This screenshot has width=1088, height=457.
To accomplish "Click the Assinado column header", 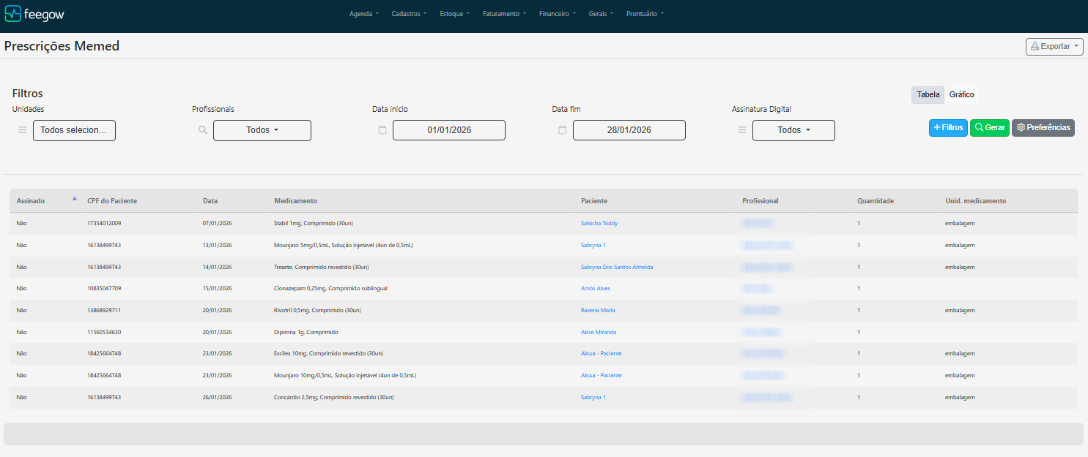I will coord(31,201).
